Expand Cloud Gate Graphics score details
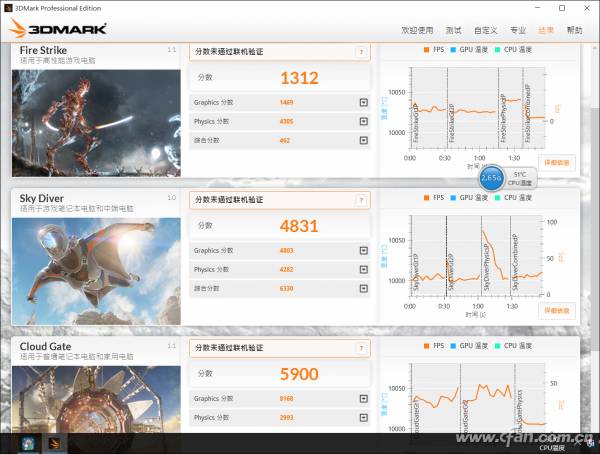The height and width of the screenshot is (454, 600). (364, 398)
